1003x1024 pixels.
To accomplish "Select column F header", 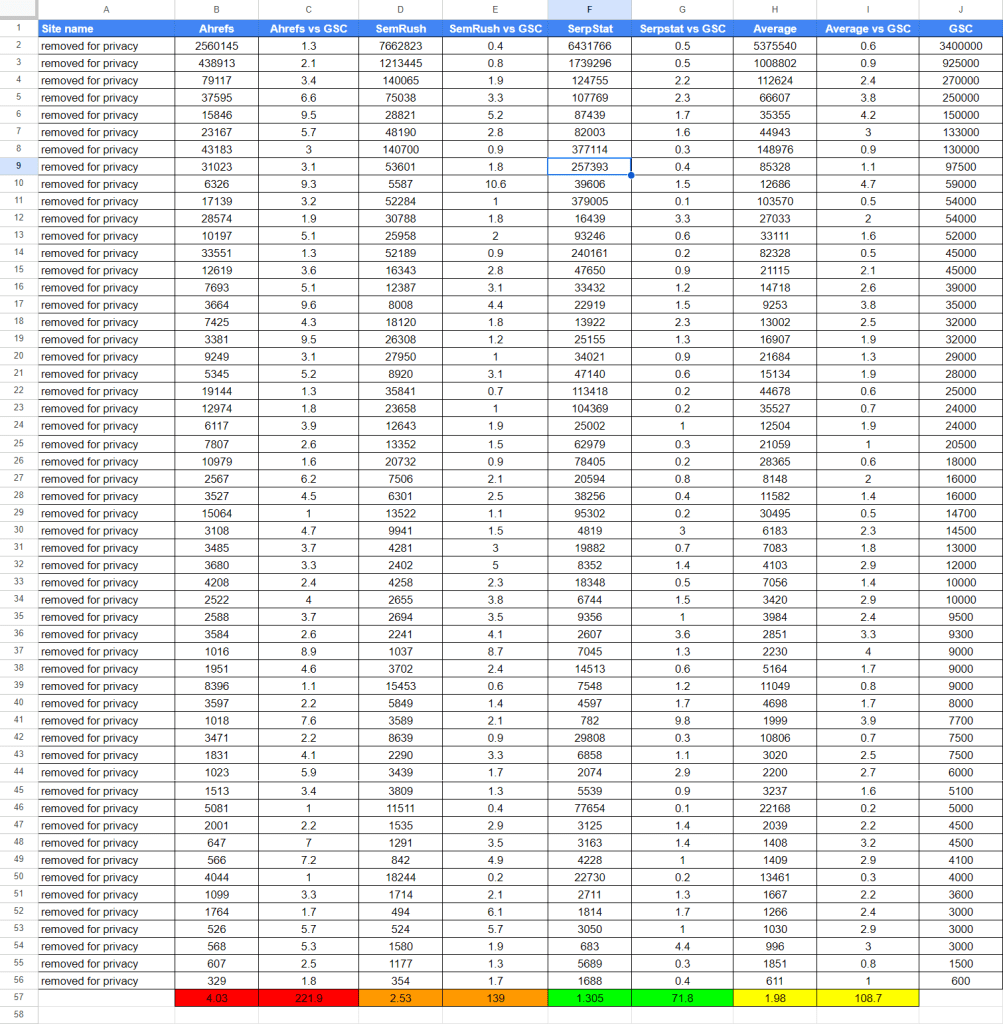I will 589,9.
